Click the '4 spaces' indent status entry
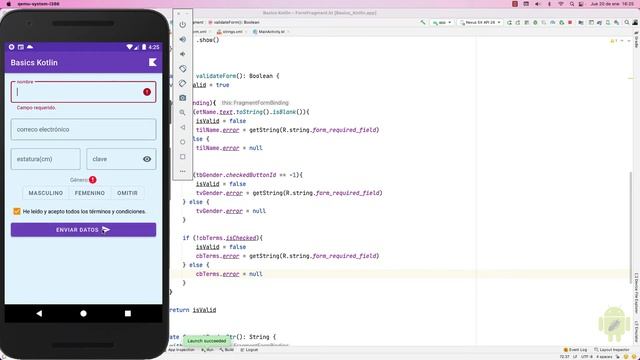This screenshot has width=640, height=360. coord(604,357)
